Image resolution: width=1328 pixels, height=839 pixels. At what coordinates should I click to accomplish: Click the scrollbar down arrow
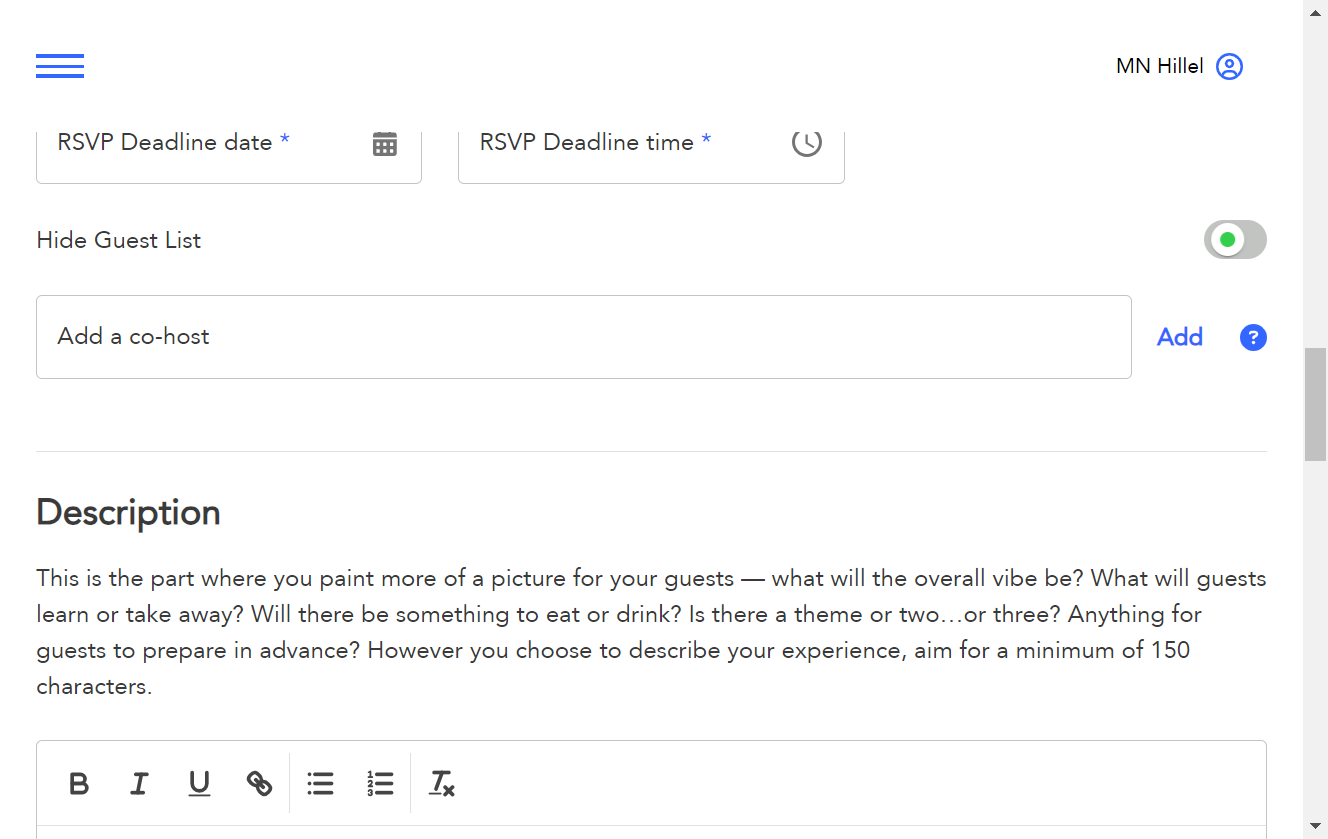coord(1316,826)
